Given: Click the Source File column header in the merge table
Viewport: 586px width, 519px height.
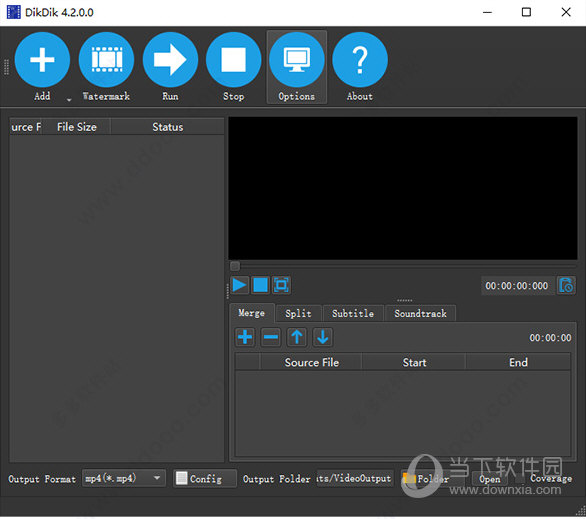Looking at the screenshot, I should pos(311,362).
